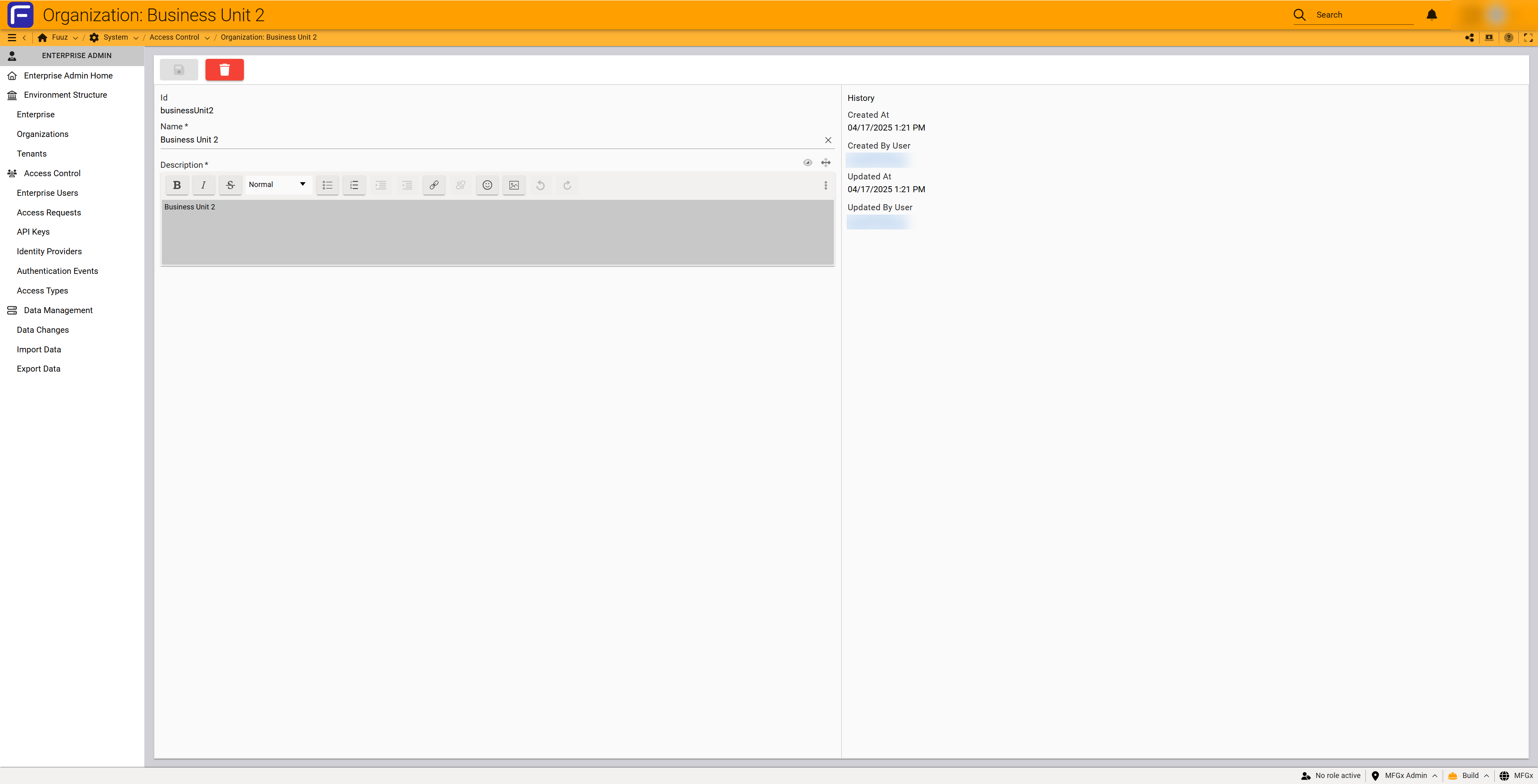Open the editor's more options menu
1538x784 pixels.
[826, 186]
